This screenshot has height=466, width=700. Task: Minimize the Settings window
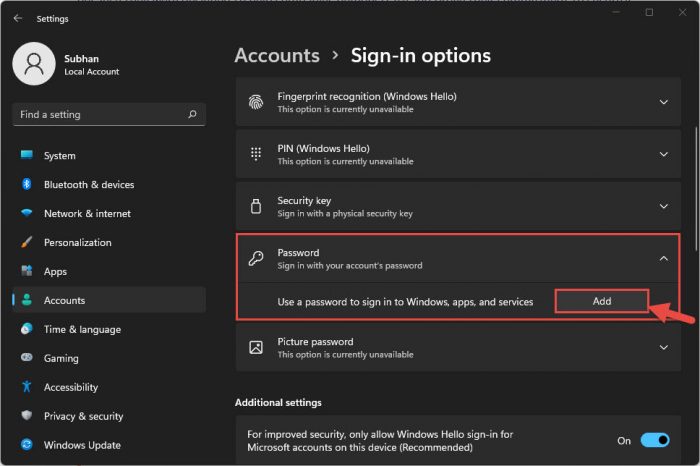click(616, 12)
